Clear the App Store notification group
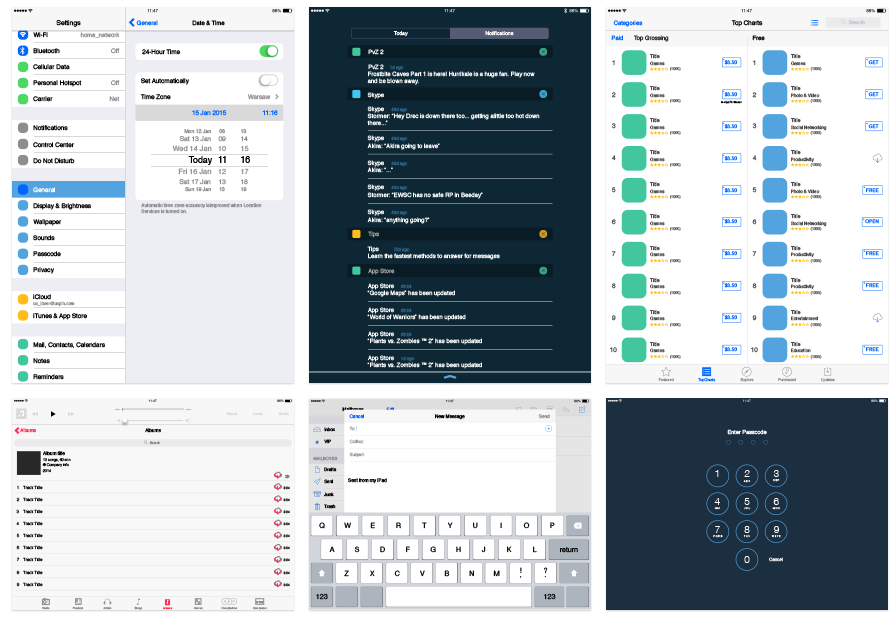 (543, 271)
